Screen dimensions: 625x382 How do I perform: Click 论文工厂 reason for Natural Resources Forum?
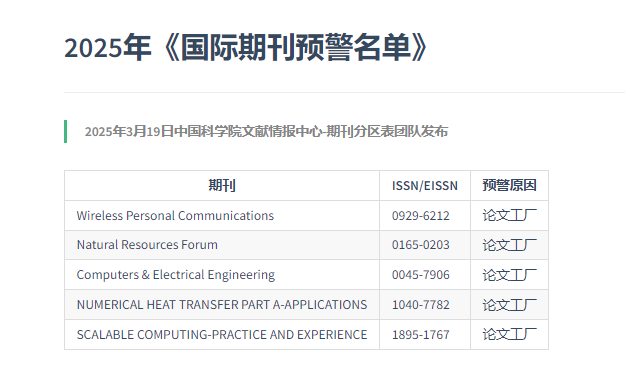pos(509,245)
